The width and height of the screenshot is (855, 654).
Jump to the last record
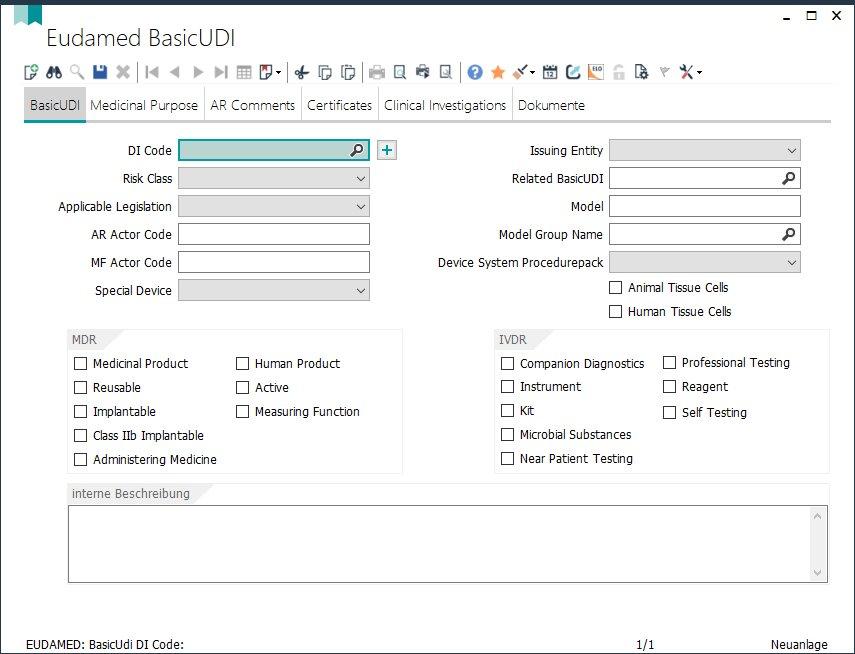pyautogui.click(x=221, y=72)
